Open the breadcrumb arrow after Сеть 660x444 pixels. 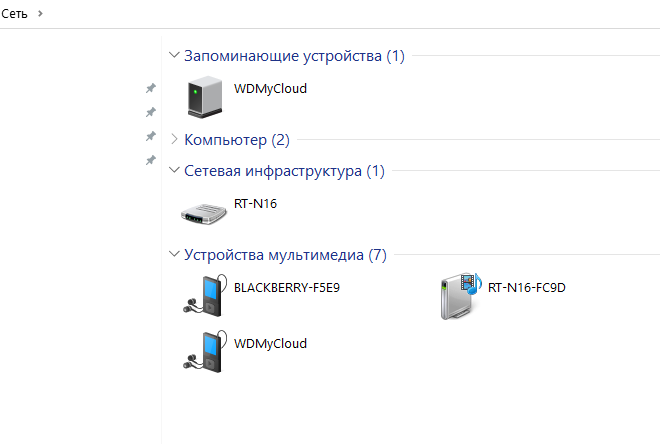[x=40, y=13]
